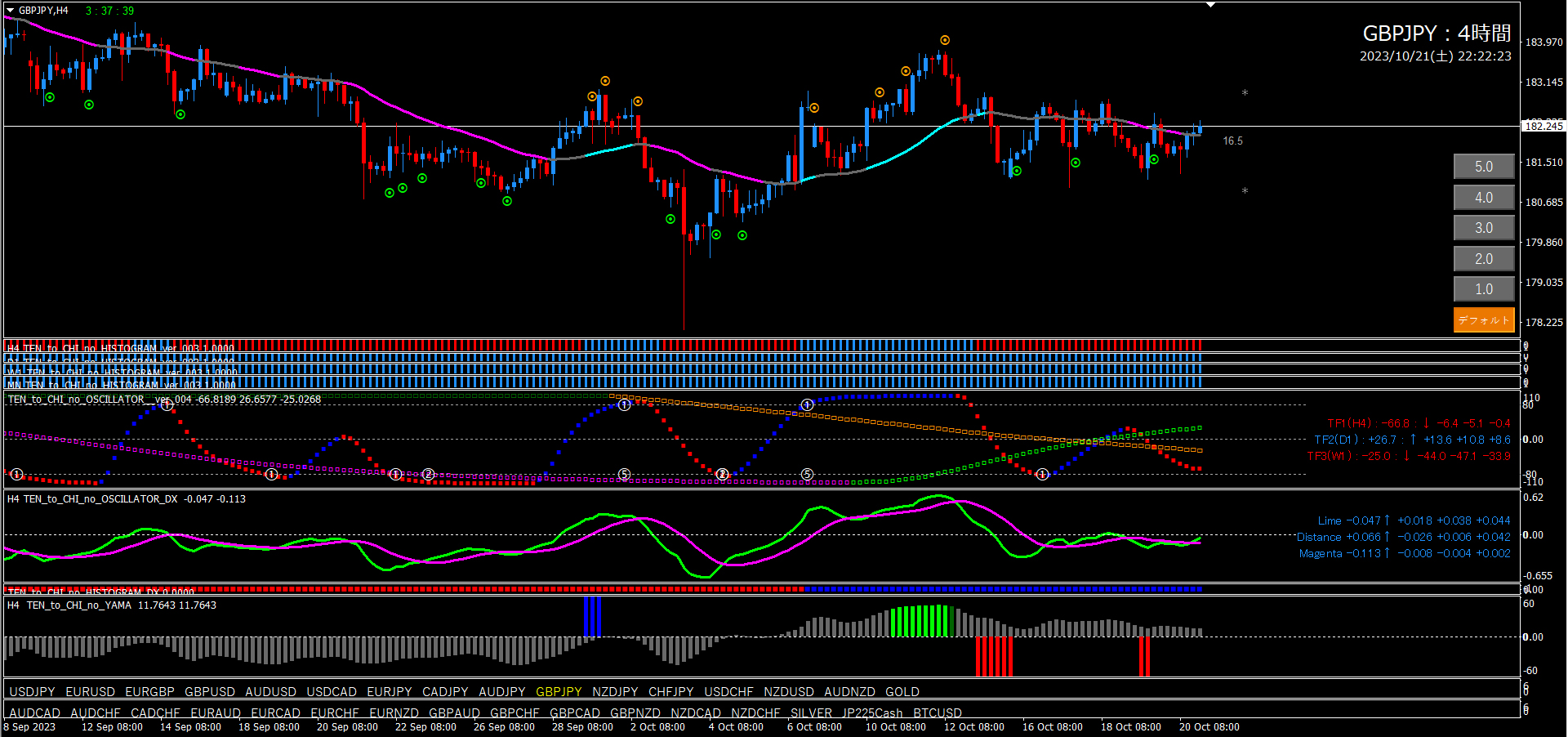The image size is (1568, 737).
Task: Select the CADJPY symbol button
Action: (445, 692)
